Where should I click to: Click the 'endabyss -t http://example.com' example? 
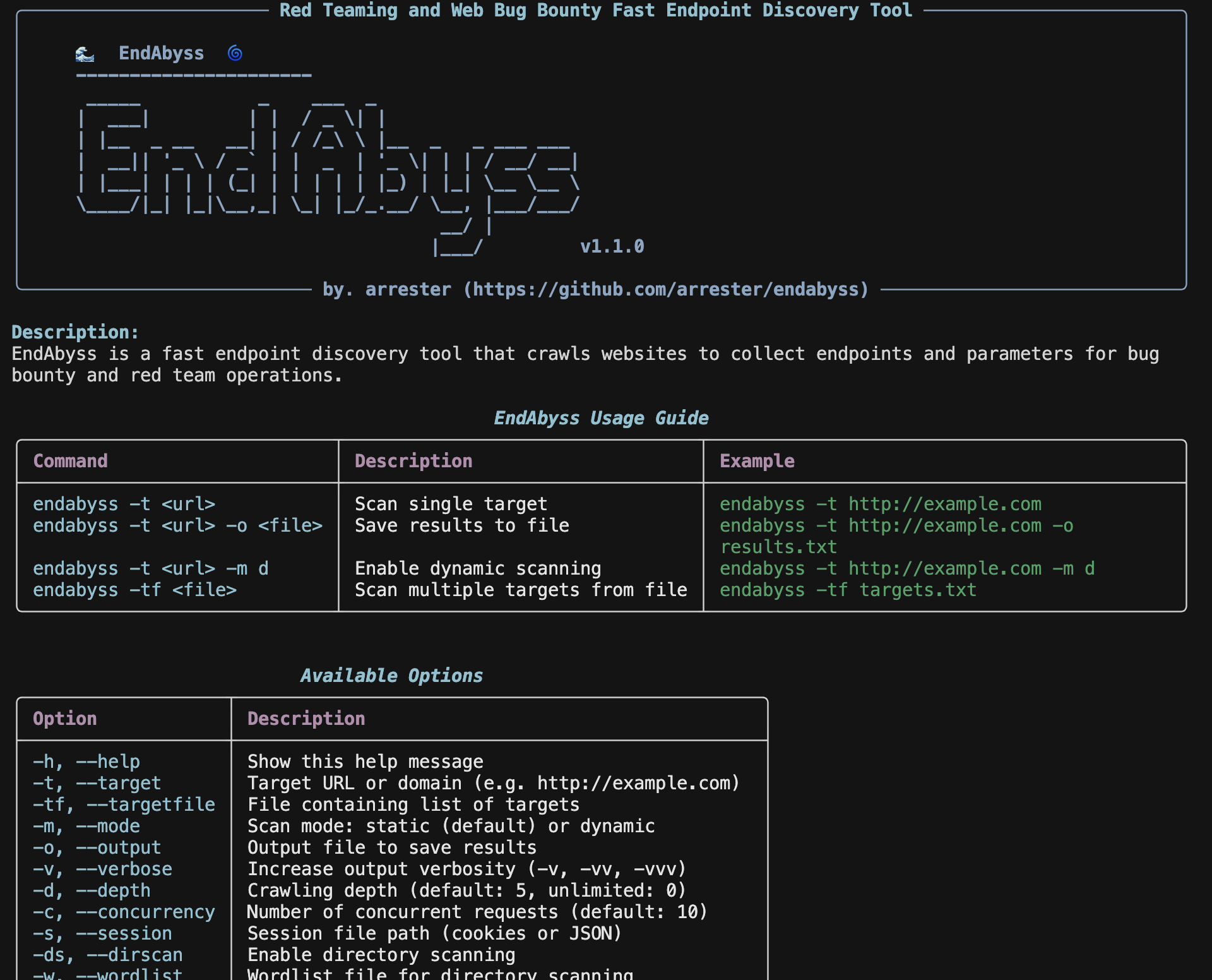[x=880, y=504]
